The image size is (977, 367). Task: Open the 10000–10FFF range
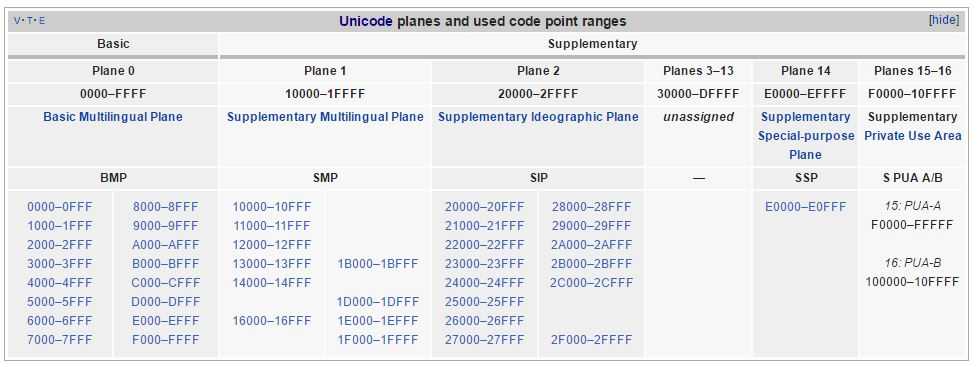coord(272,207)
